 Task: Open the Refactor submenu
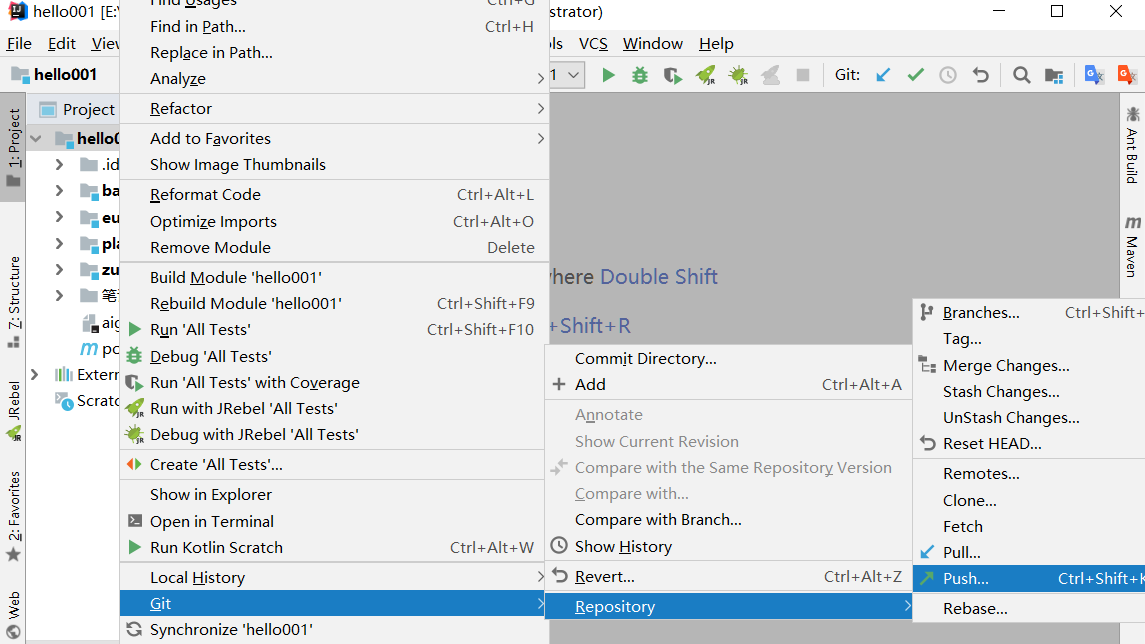pyautogui.click(x=334, y=109)
